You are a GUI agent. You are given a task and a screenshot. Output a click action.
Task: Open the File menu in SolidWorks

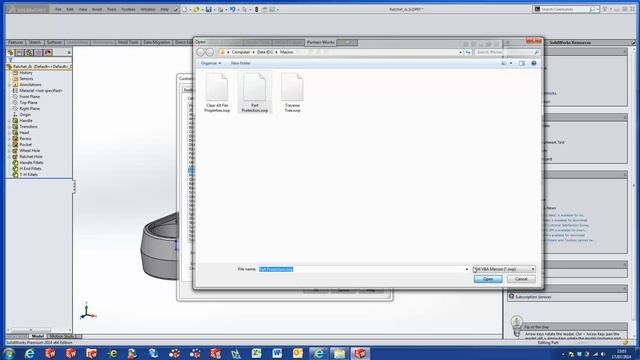coord(58,9)
